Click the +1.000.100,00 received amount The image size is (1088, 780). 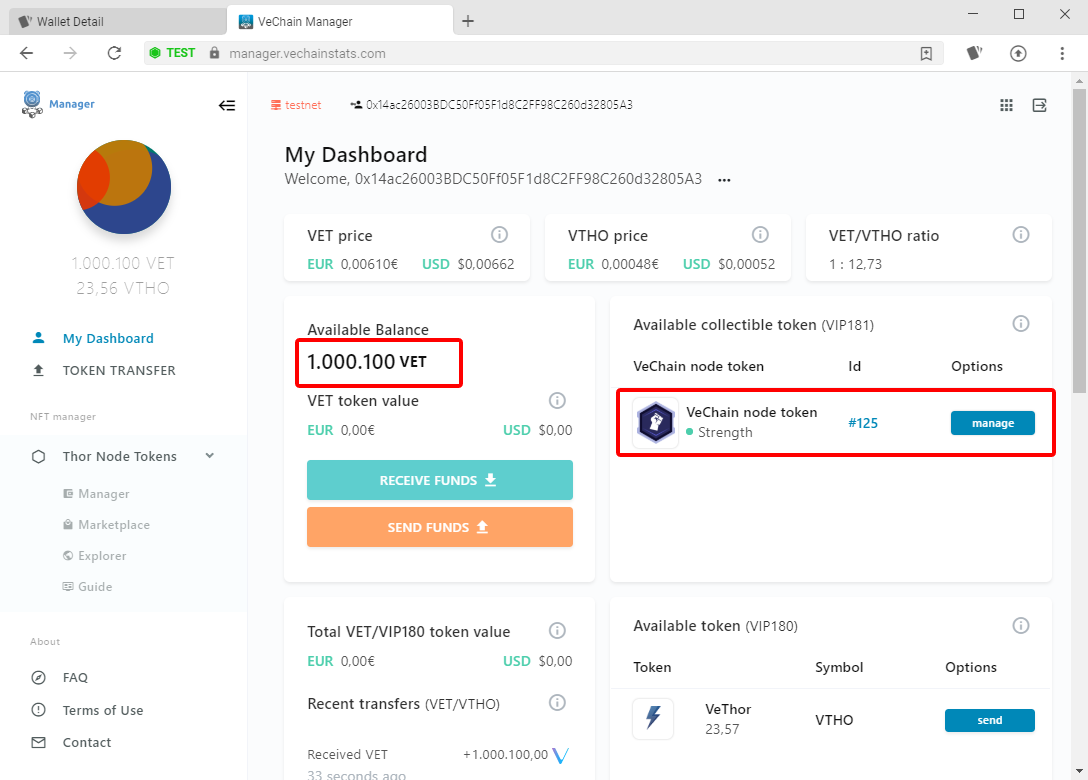point(505,755)
